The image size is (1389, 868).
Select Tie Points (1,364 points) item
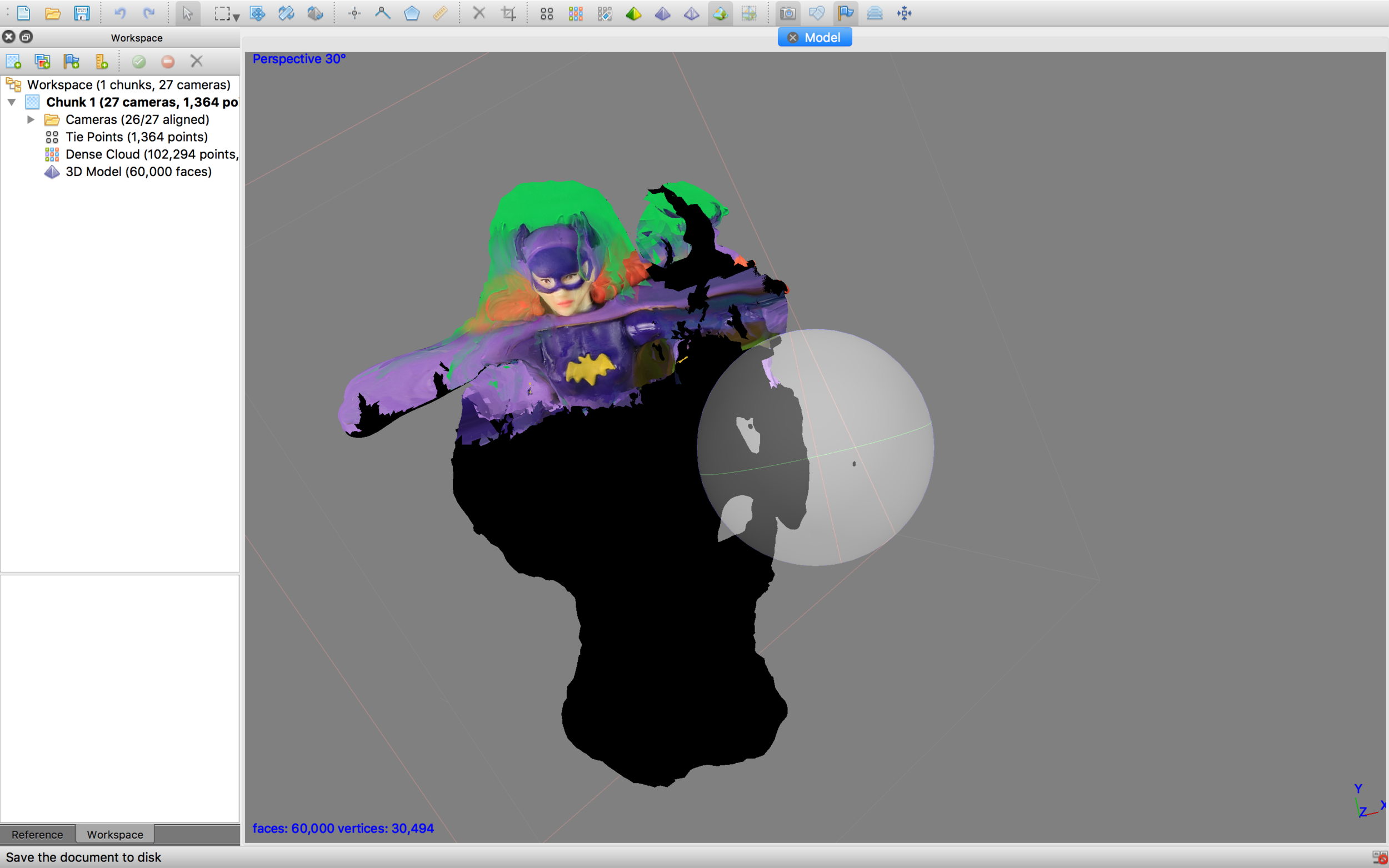click(x=137, y=137)
